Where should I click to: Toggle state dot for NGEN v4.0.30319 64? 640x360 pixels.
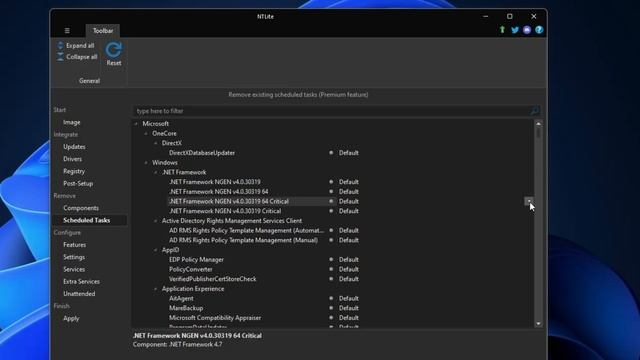coord(331,191)
